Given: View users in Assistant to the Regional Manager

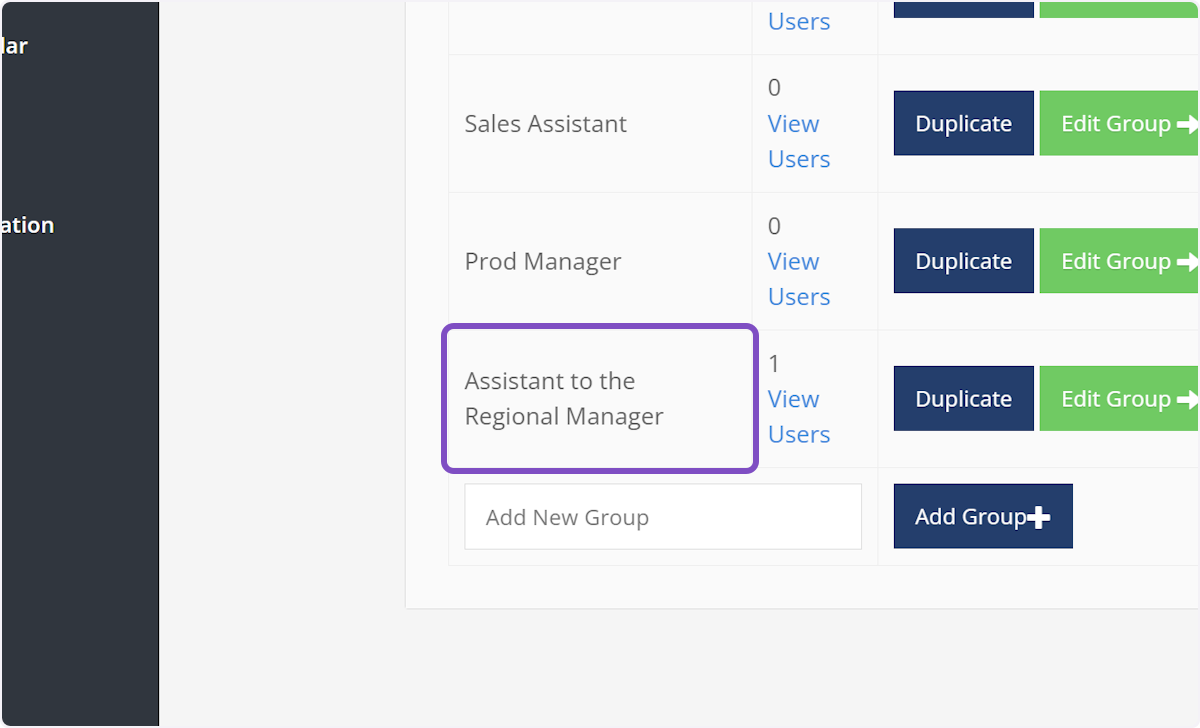Looking at the screenshot, I should [x=798, y=416].
